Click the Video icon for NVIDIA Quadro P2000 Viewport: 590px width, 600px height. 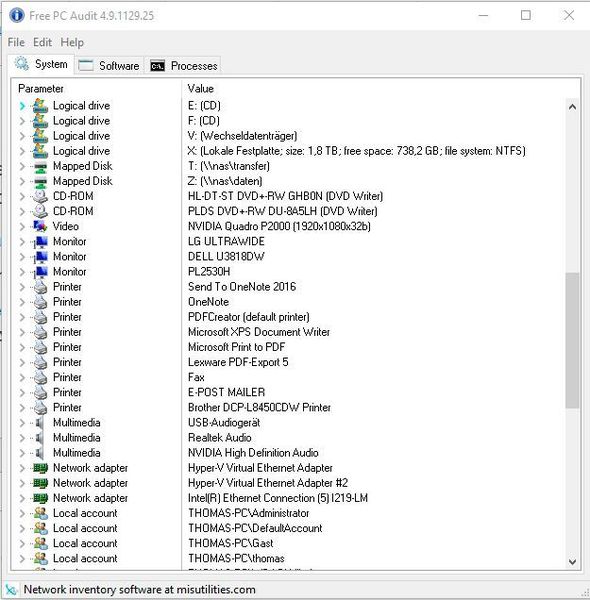[x=40, y=227]
